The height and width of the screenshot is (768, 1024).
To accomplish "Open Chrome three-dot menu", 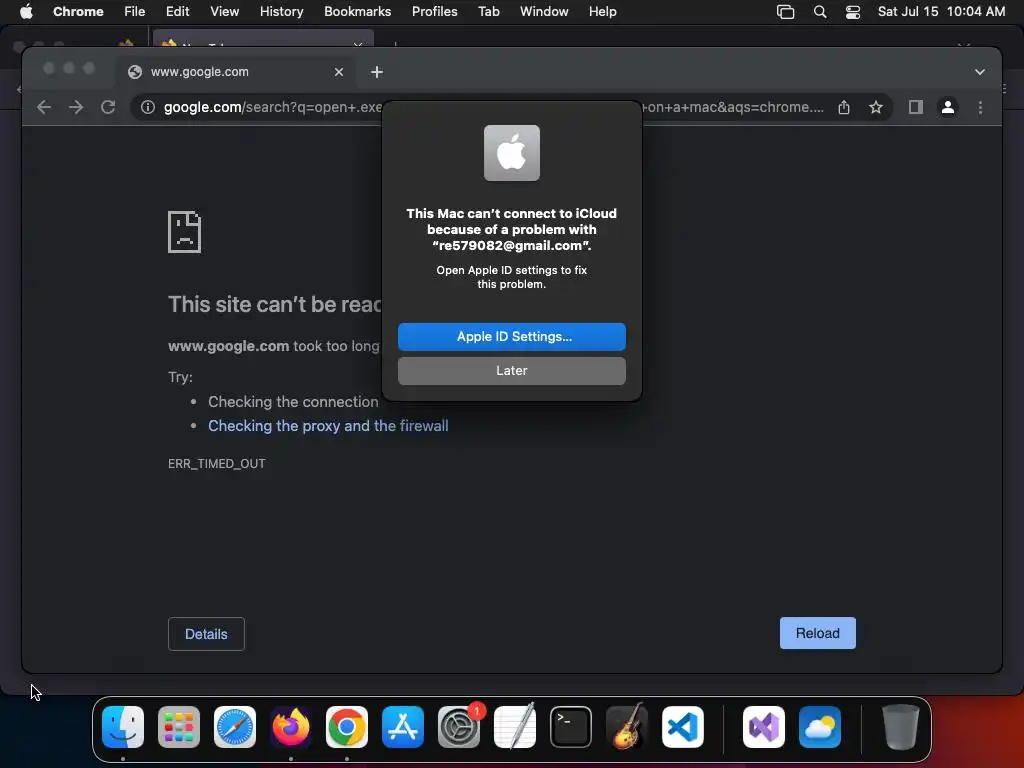I will point(980,107).
